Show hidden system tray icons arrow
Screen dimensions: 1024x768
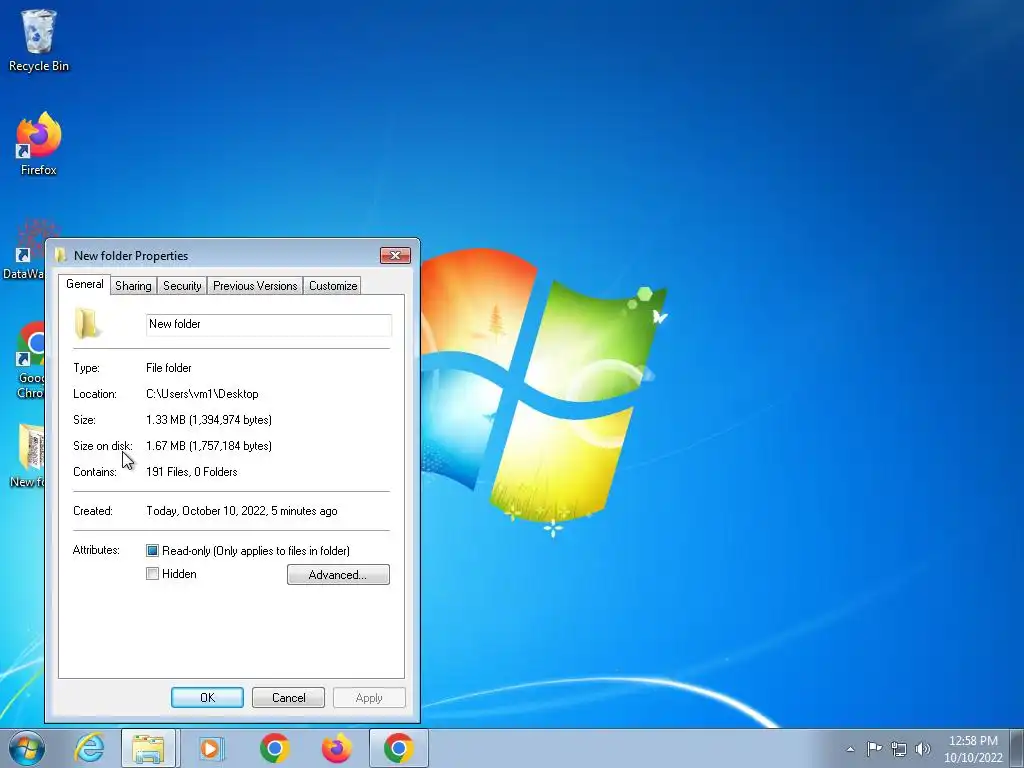coord(850,749)
